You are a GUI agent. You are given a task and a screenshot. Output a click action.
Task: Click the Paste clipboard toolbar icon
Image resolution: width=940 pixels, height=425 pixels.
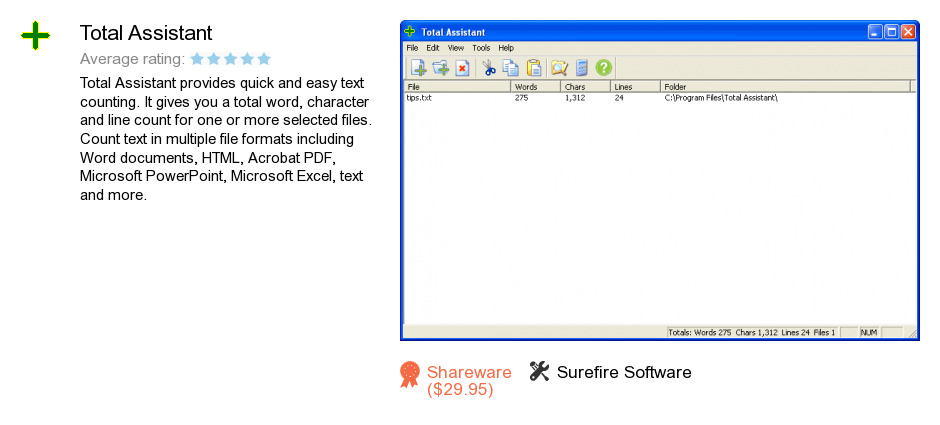click(534, 68)
